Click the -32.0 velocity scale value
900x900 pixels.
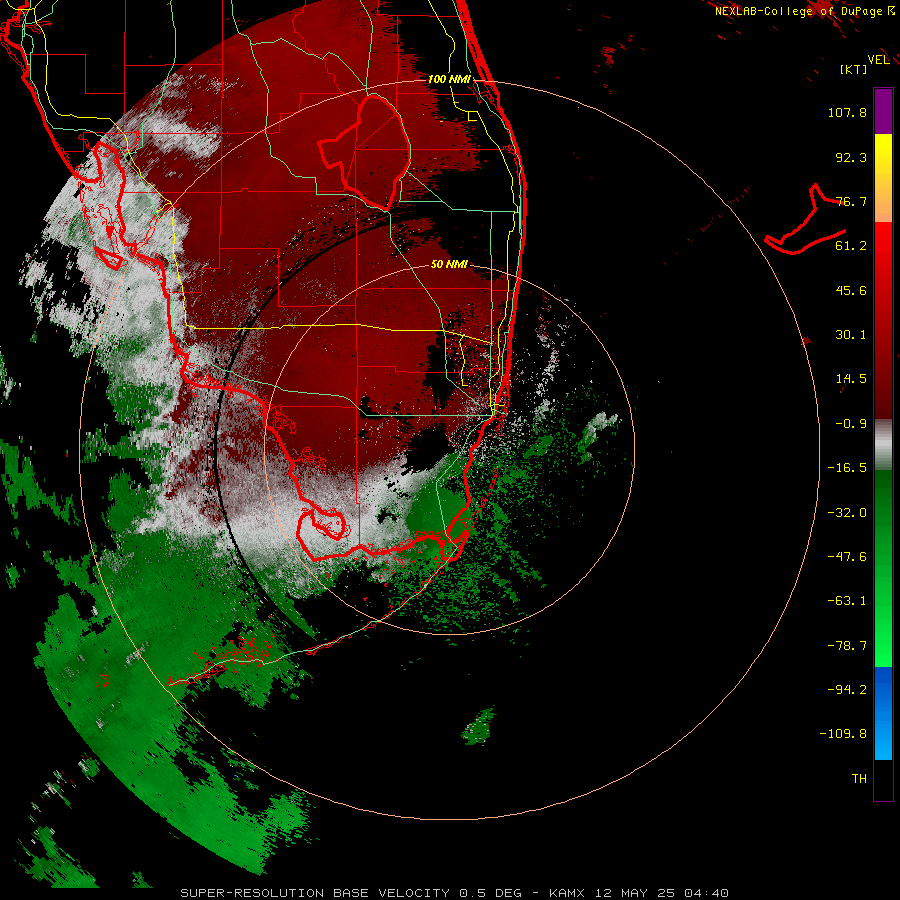click(x=847, y=513)
